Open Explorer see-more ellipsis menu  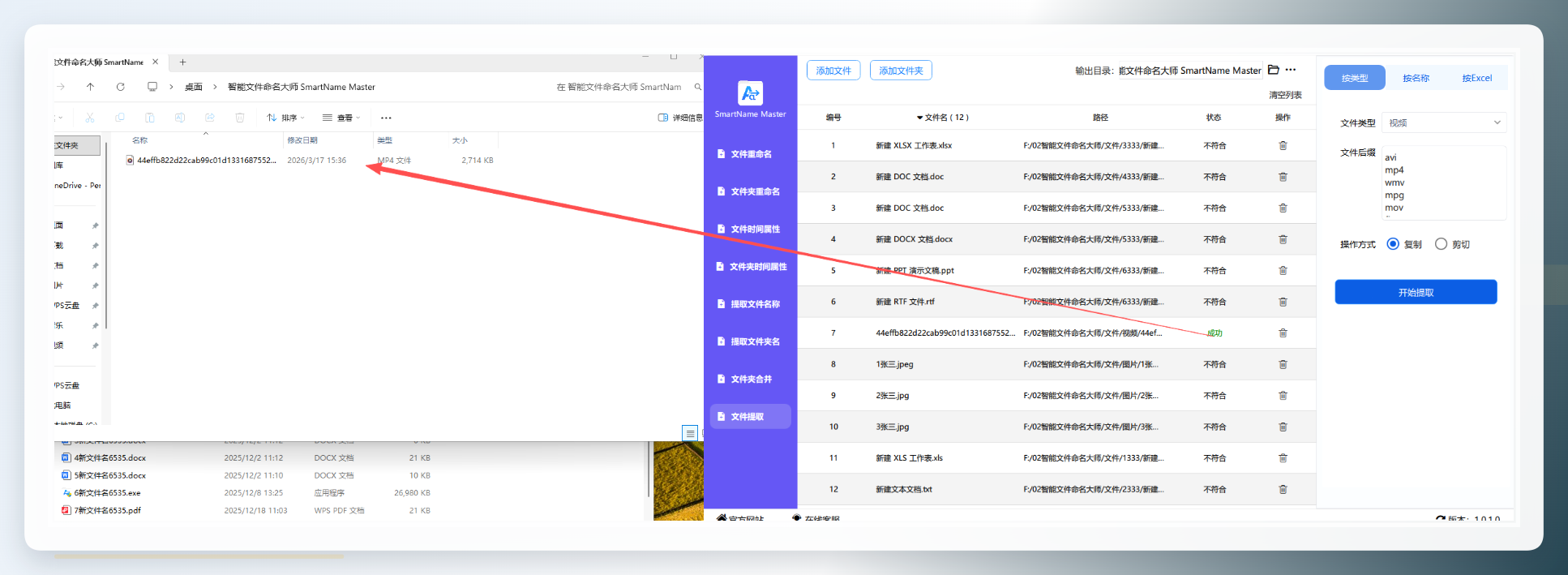click(386, 118)
